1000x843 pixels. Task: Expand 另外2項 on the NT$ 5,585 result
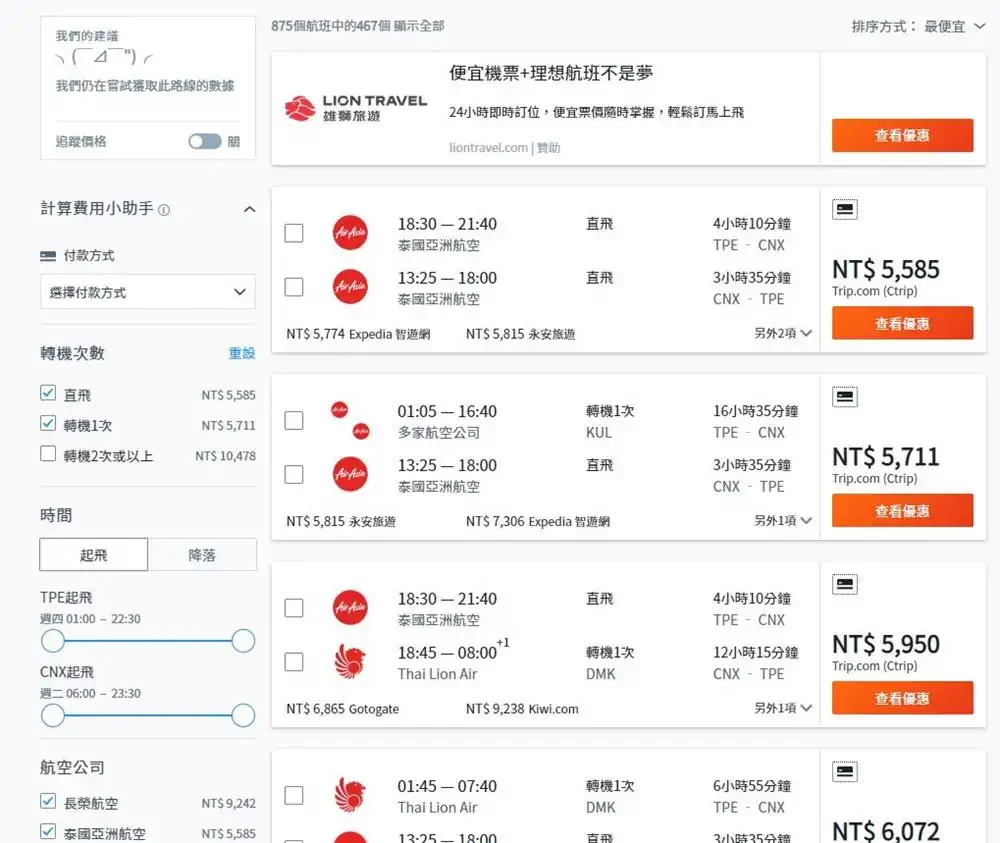783,334
